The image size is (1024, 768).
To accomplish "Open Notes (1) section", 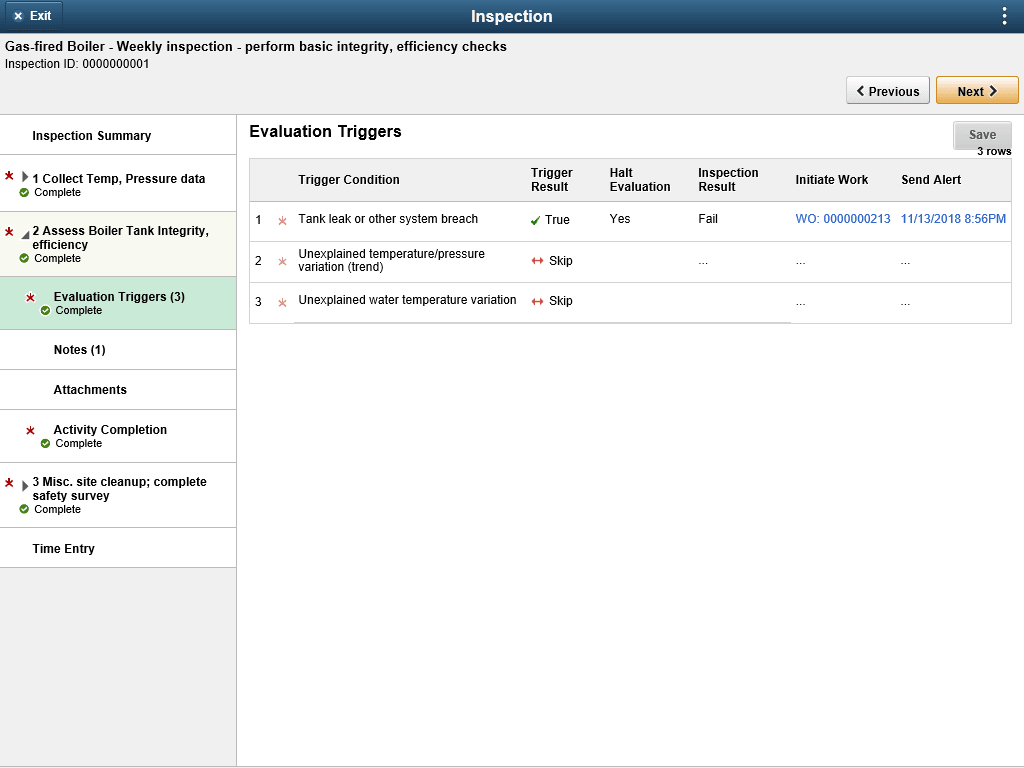I will (x=118, y=350).
